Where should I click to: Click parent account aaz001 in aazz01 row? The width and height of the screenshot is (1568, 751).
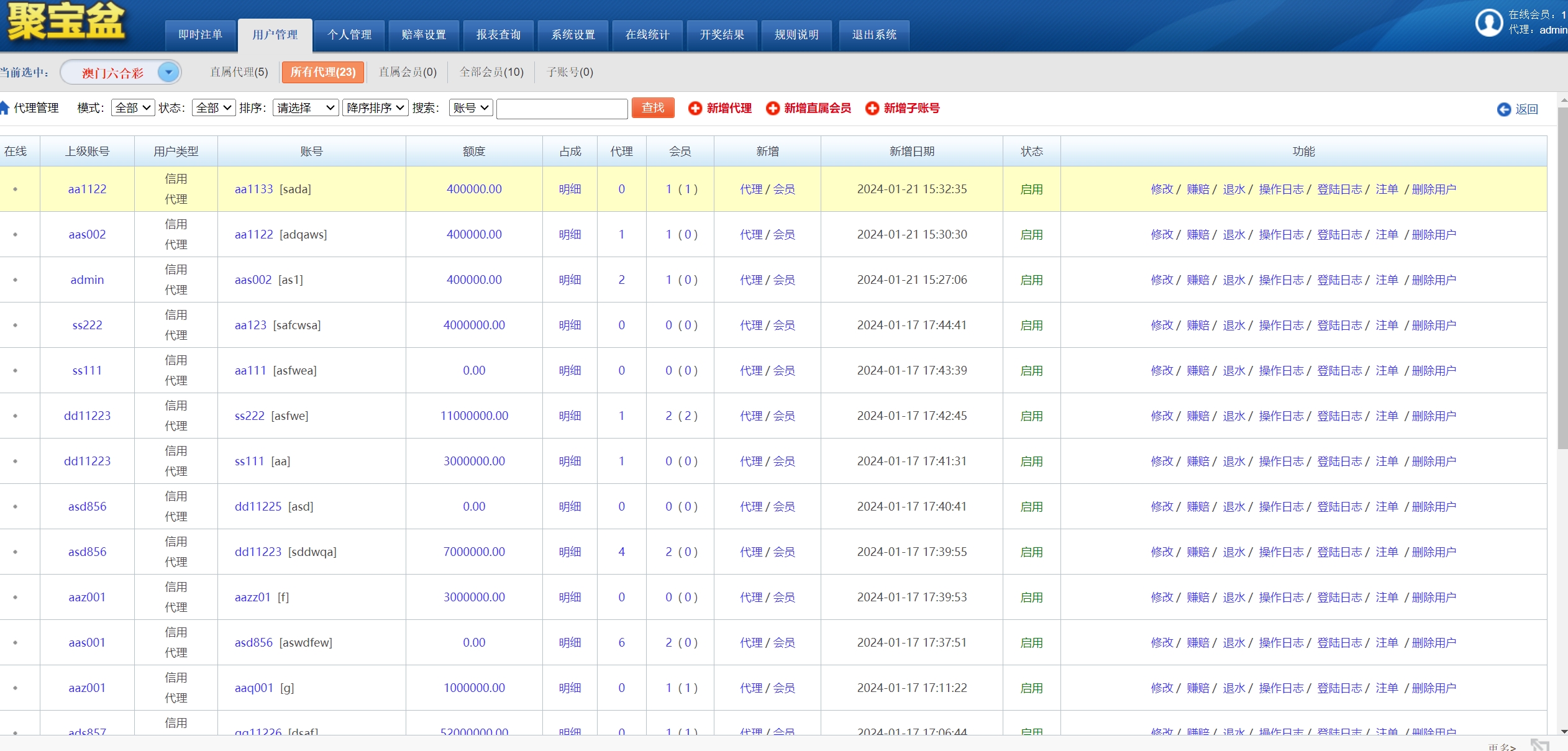[87, 597]
